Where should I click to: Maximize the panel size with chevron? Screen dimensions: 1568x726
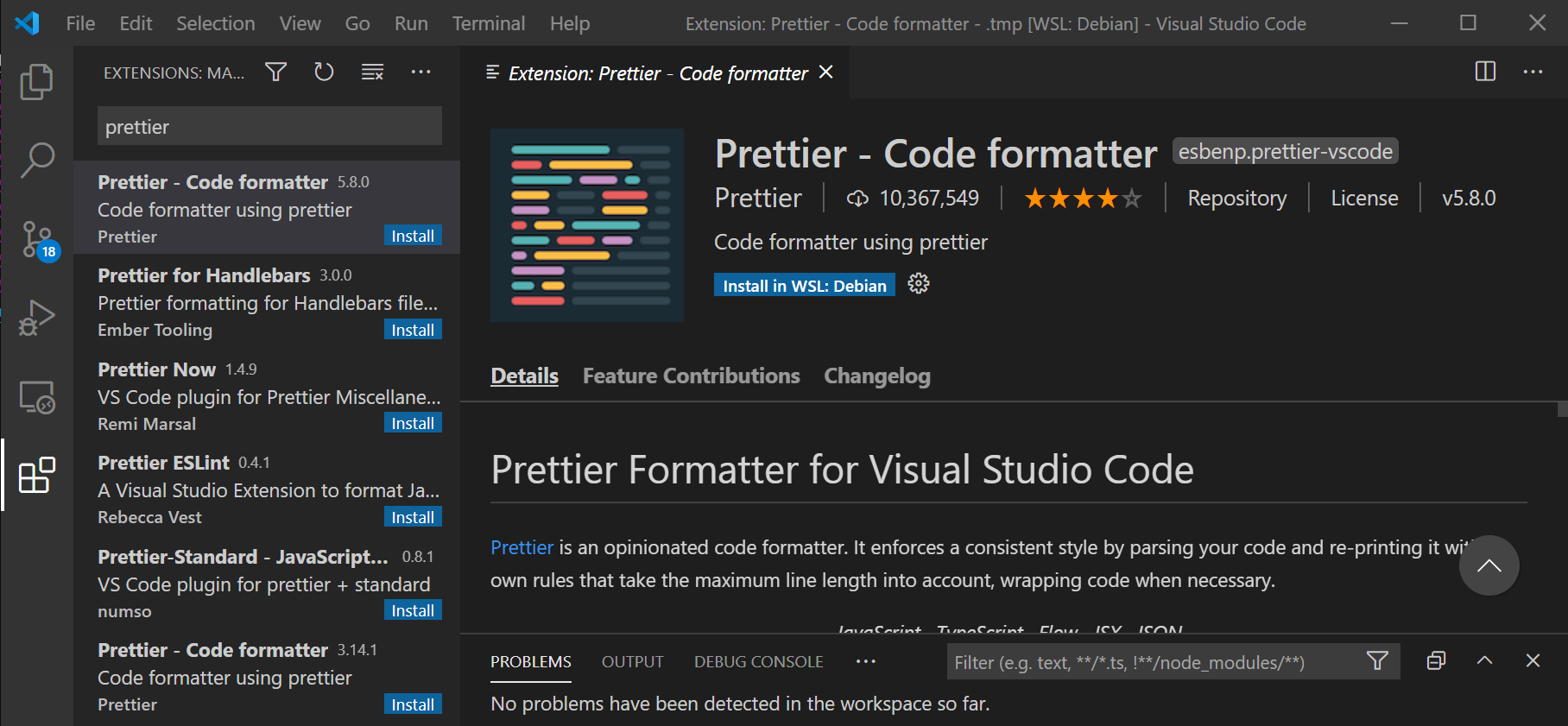point(1484,660)
